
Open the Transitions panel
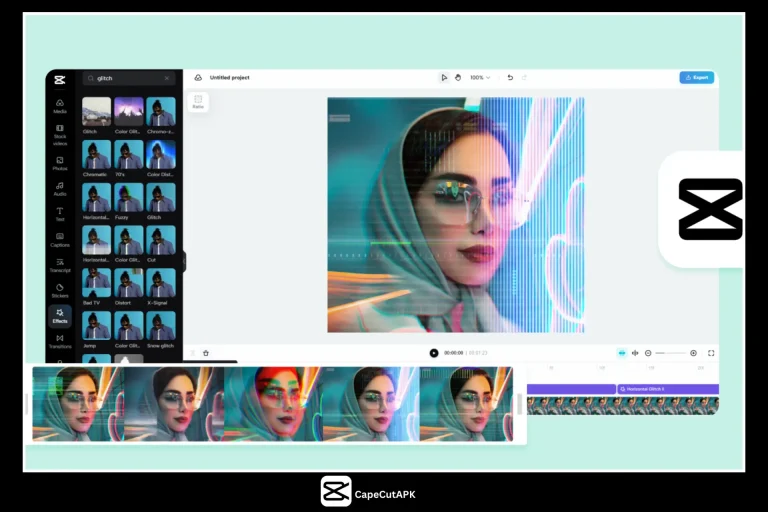pos(60,341)
